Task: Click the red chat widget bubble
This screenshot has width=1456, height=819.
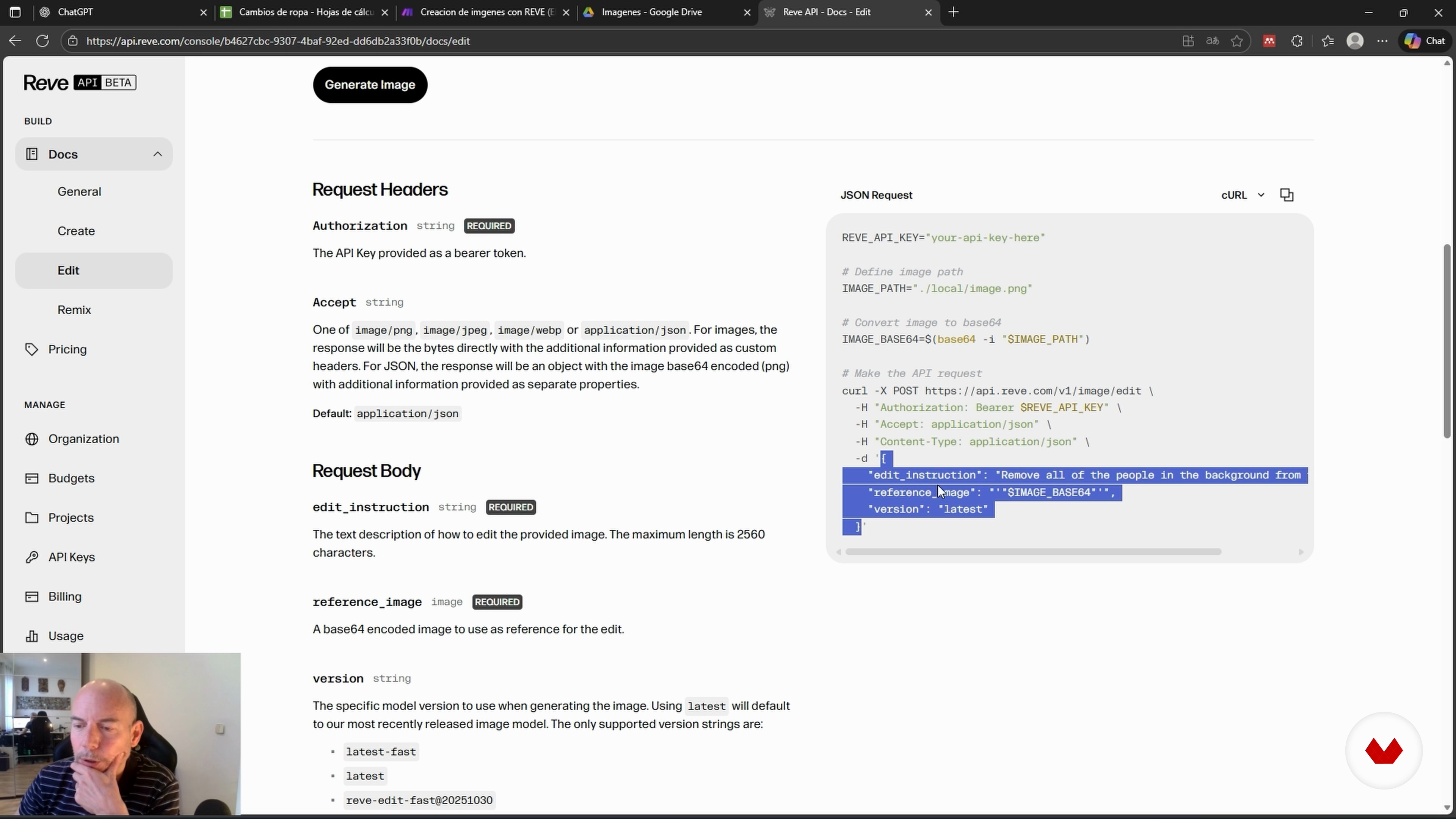Action: click(1384, 751)
